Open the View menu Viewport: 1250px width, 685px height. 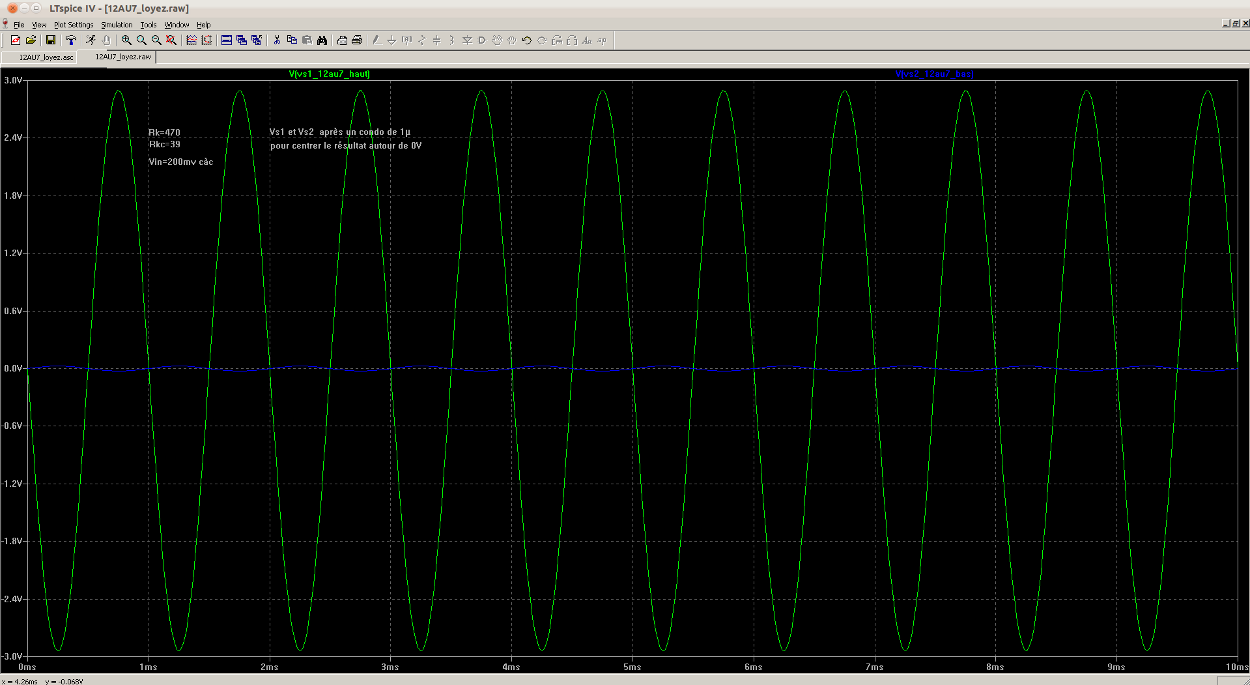pos(39,24)
